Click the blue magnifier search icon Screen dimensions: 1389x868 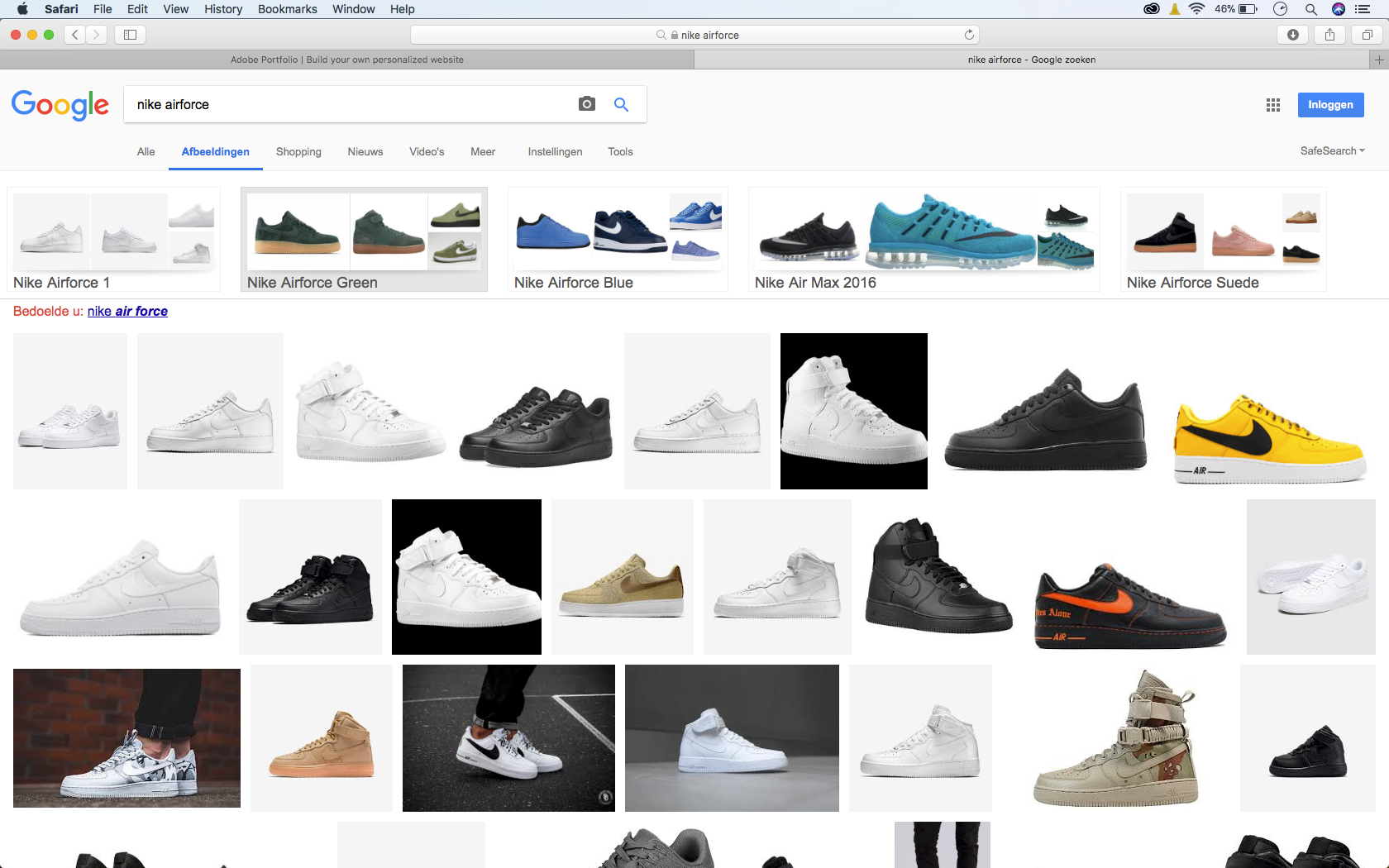[x=621, y=104]
